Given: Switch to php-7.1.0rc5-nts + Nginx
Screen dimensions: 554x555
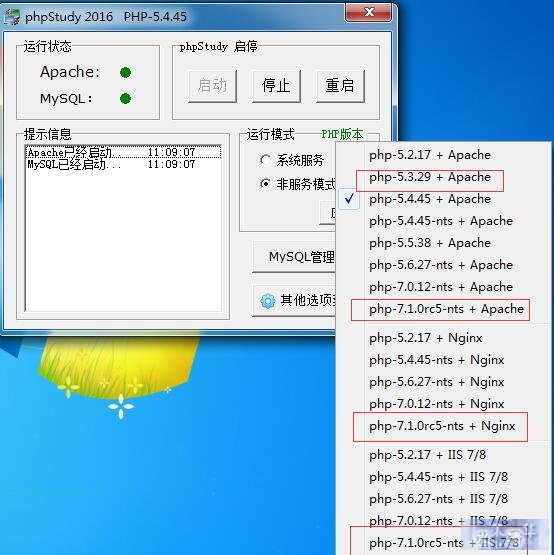Looking at the screenshot, I should click(x=442, y=426).
